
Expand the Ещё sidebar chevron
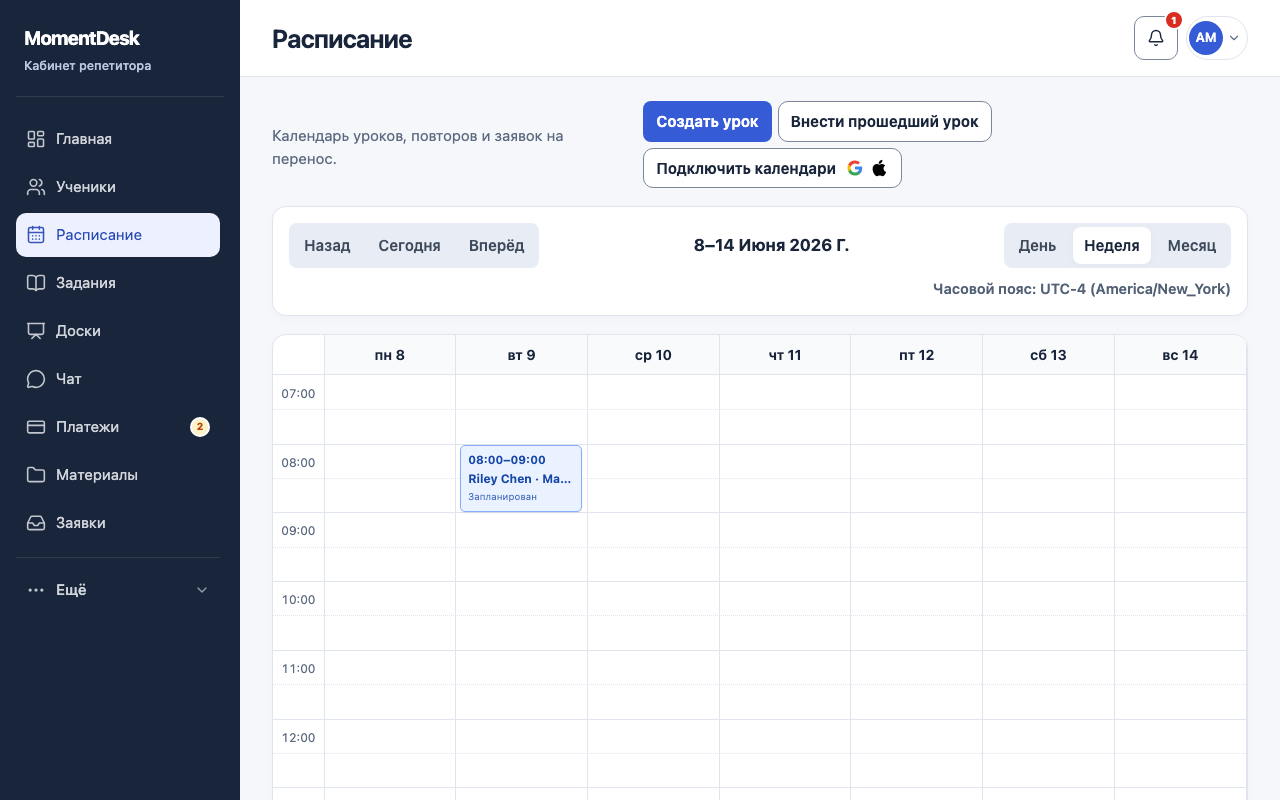[202, 590]
